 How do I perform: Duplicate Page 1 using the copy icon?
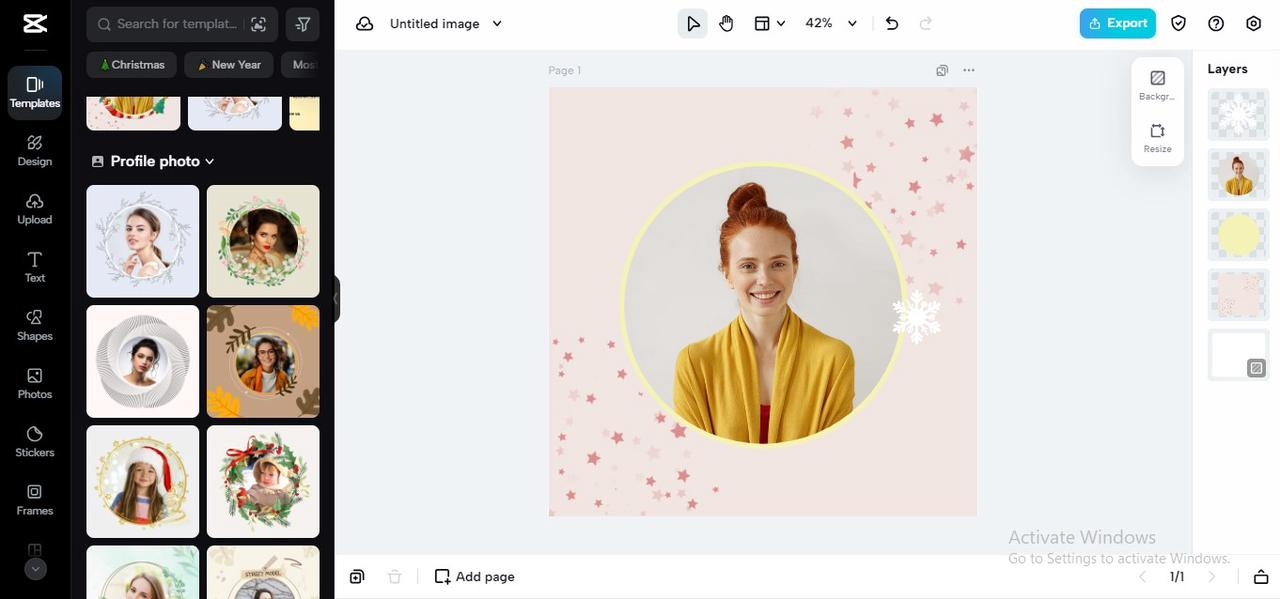coord(942,70)
